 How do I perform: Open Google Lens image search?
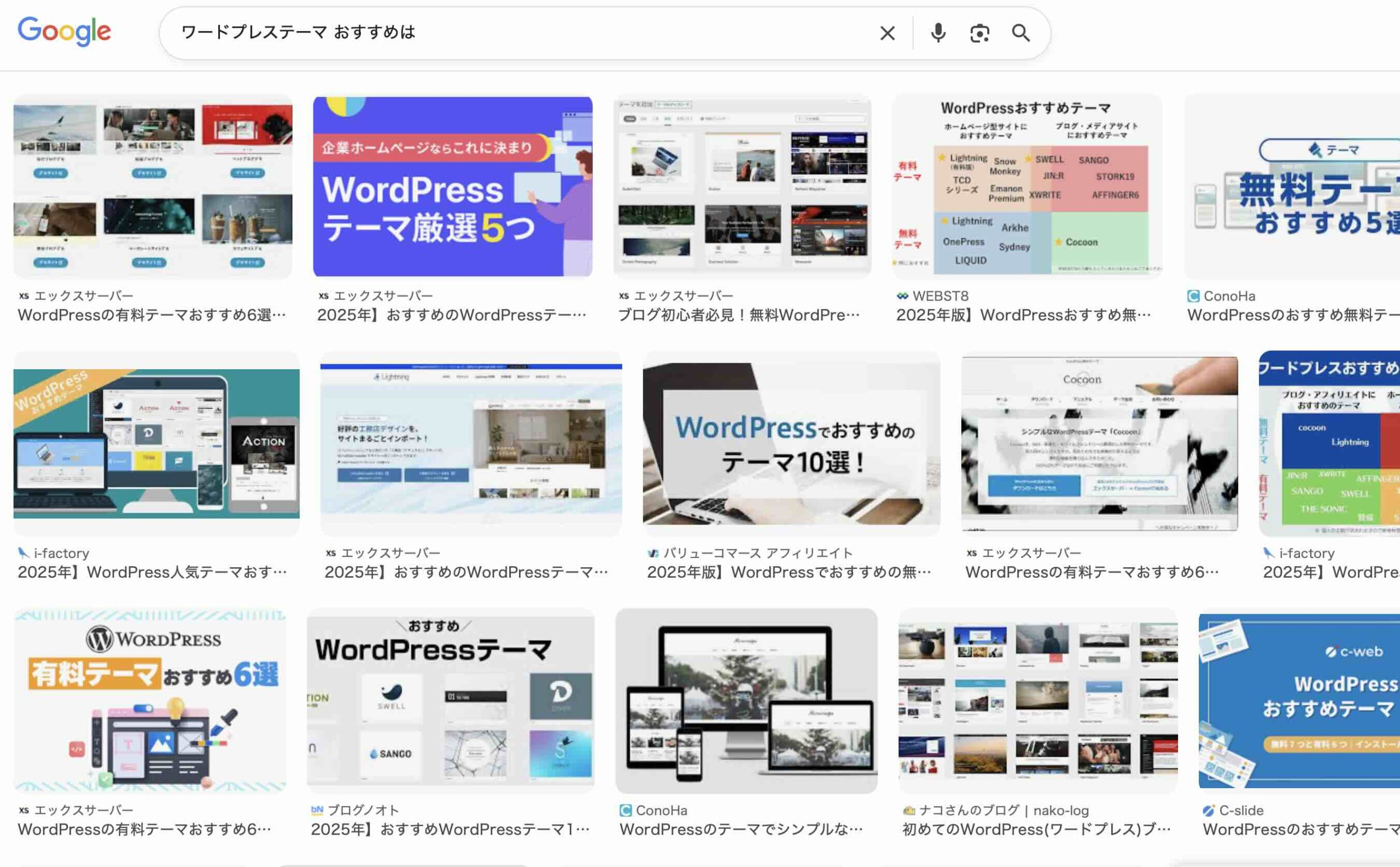click(x=979, y=33)
